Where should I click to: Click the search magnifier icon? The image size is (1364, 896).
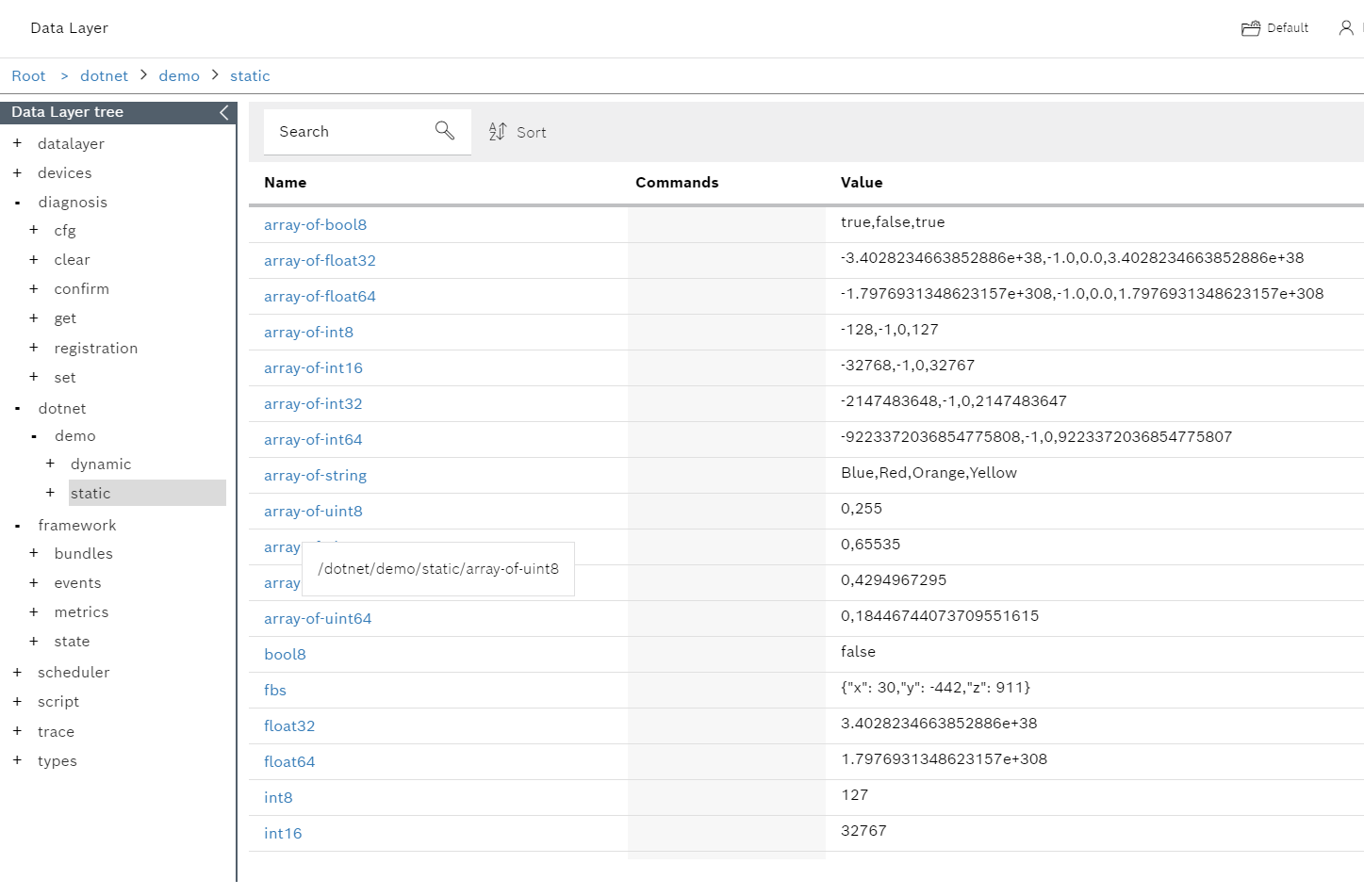pos(444,131)
